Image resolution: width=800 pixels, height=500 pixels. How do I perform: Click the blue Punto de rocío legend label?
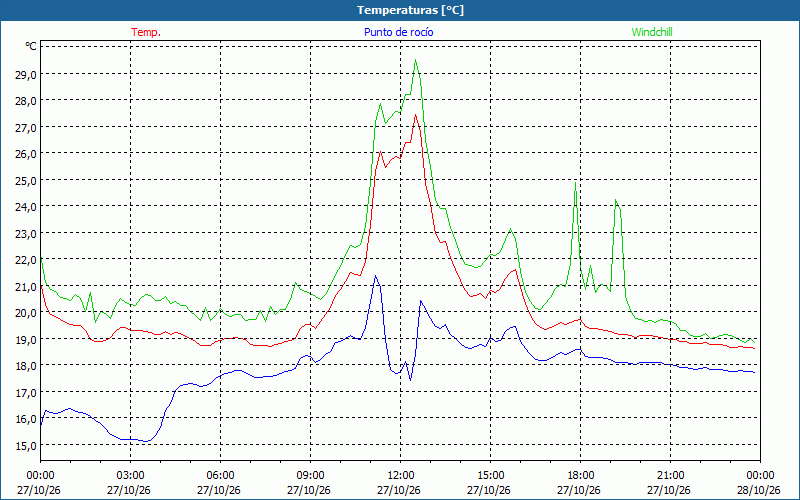pos(398,32)
